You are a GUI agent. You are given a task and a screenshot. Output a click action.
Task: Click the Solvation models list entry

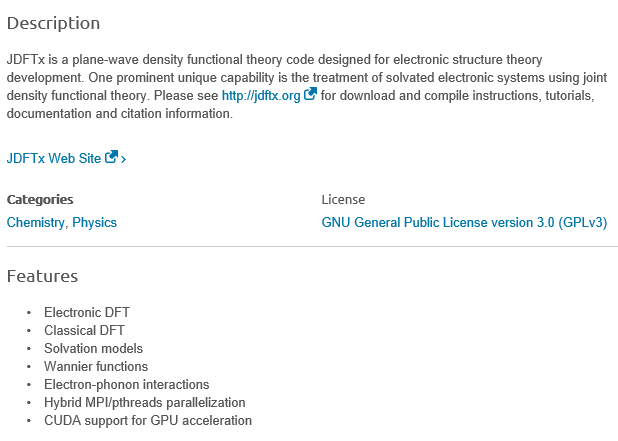(93, 349)
